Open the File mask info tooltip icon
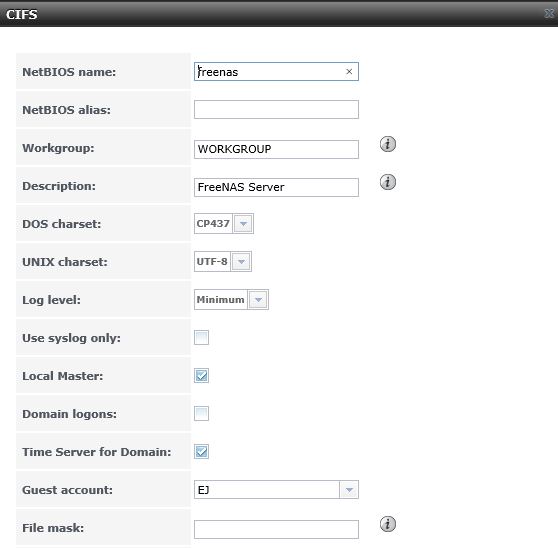The image size is (558, 548). pos(388,524)
